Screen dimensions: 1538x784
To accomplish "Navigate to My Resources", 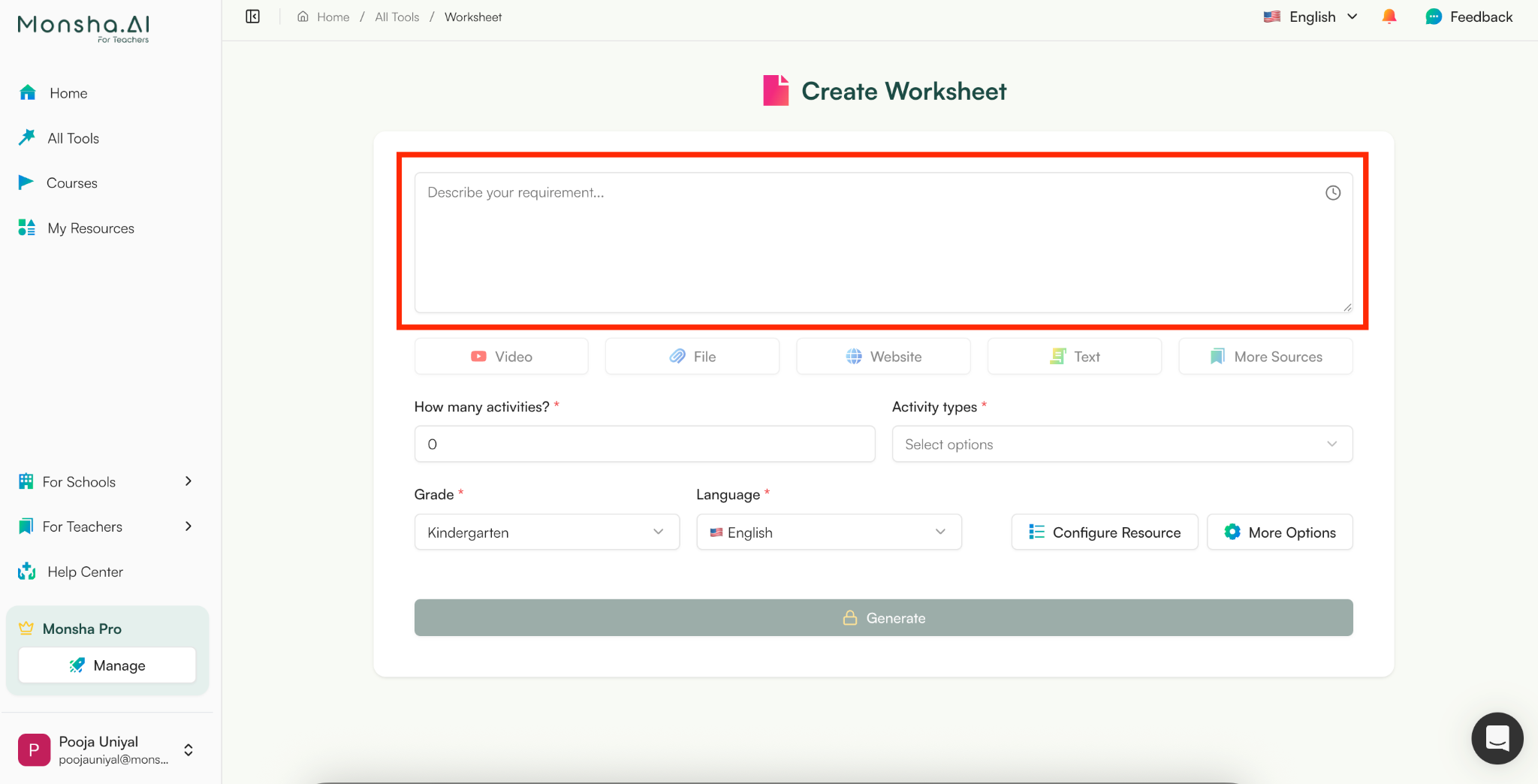I will [x=90, y=228].
